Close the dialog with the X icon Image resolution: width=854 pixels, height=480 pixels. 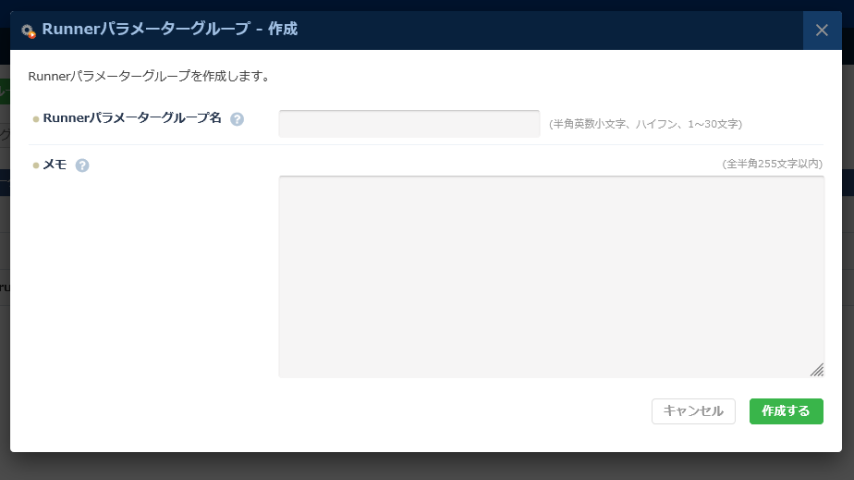[x=822, y=30]
